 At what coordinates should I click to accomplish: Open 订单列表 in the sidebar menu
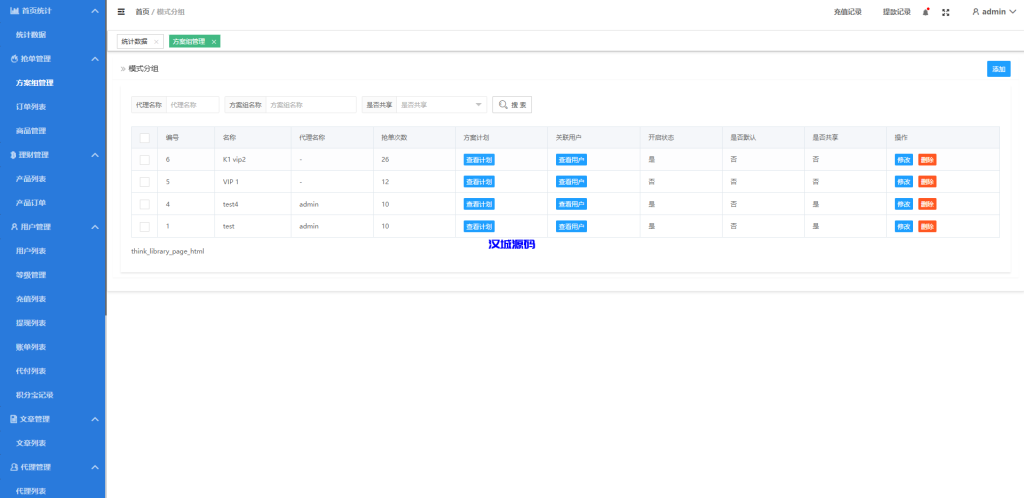point(31,107)
